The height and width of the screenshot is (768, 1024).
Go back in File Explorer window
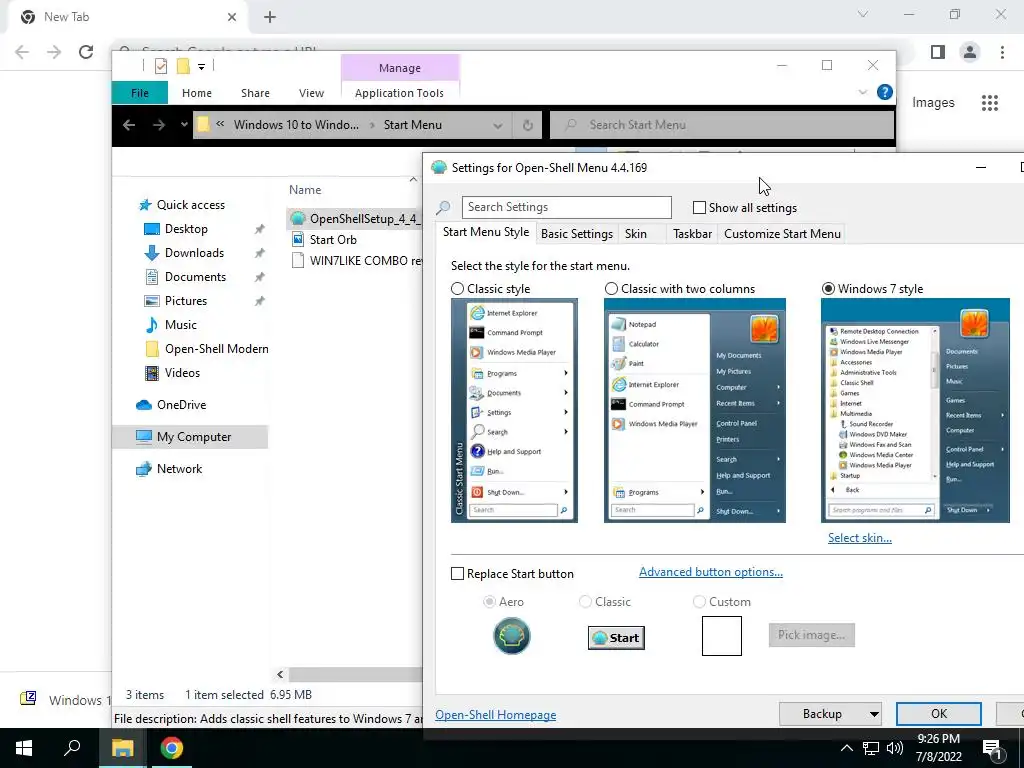[x=129, y=125]
